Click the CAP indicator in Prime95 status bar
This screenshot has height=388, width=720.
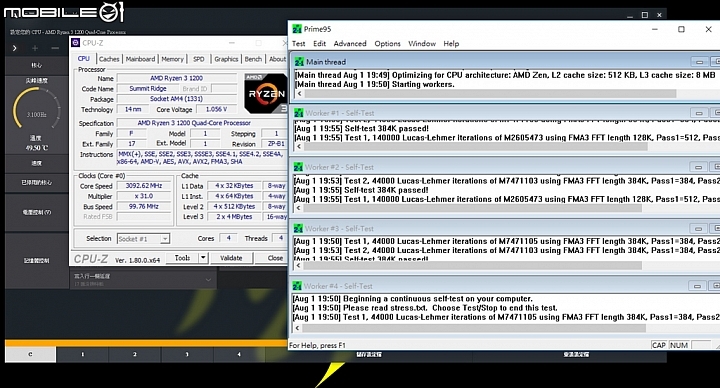(658, 345)
